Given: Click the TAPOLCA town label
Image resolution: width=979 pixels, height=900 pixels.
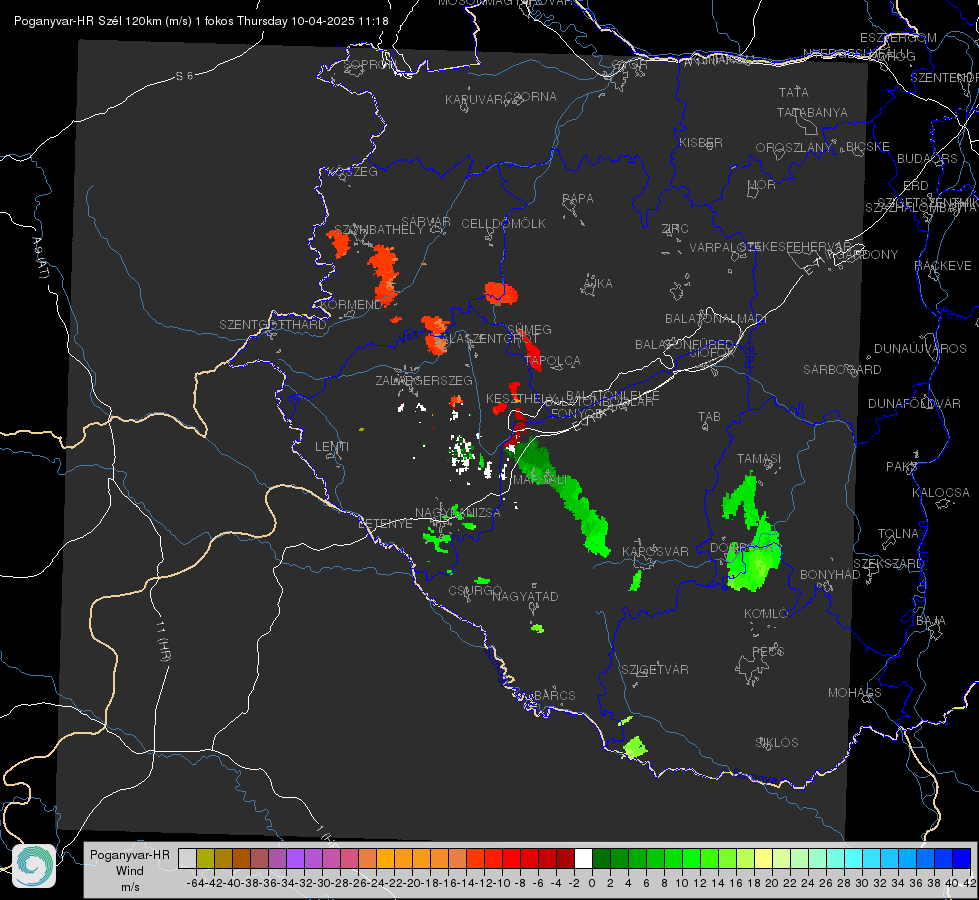Looking at the screenshot, I should point(553,361).
